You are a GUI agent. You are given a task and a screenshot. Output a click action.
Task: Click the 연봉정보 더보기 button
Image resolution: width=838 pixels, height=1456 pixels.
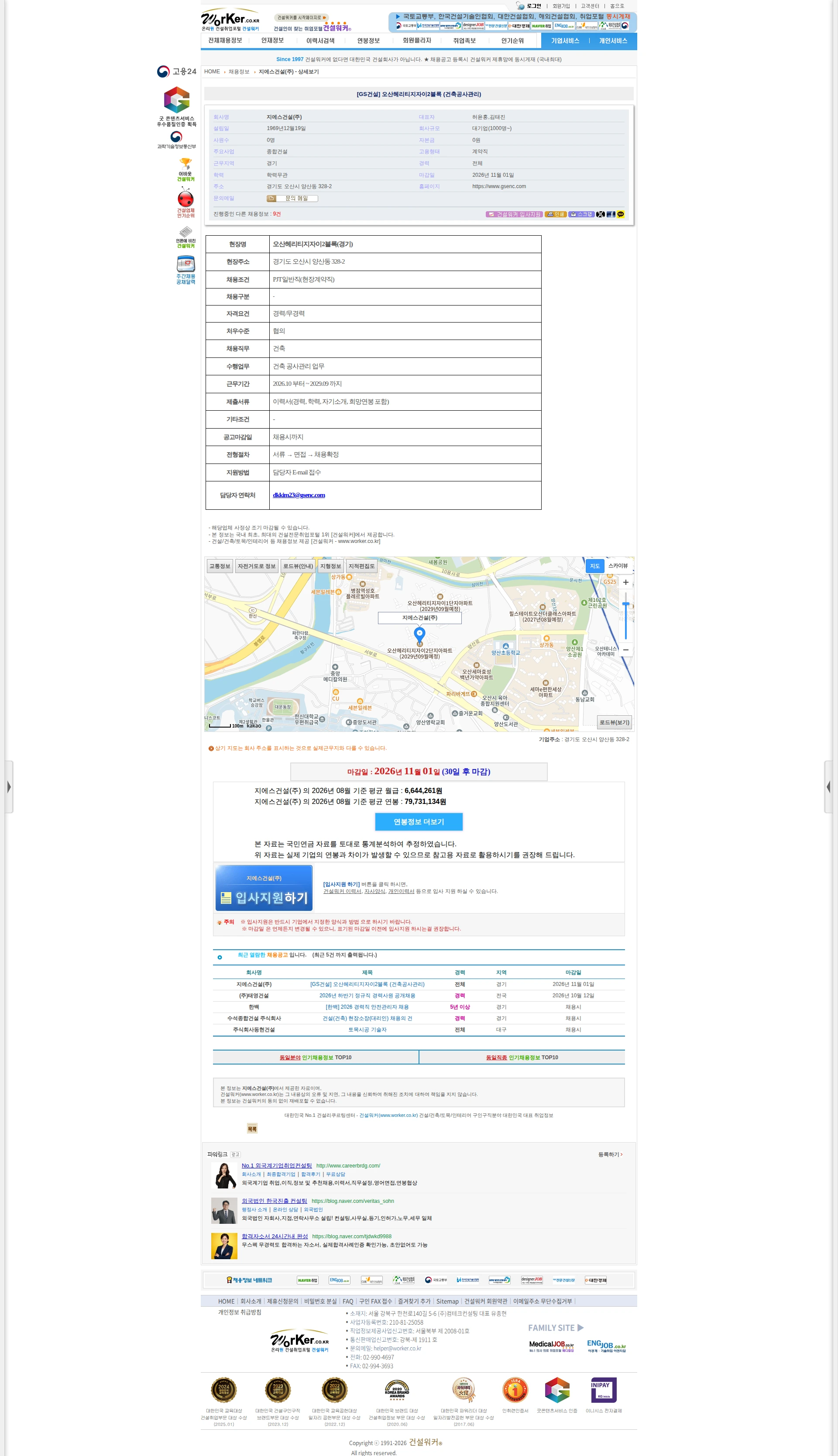(419, 822)
